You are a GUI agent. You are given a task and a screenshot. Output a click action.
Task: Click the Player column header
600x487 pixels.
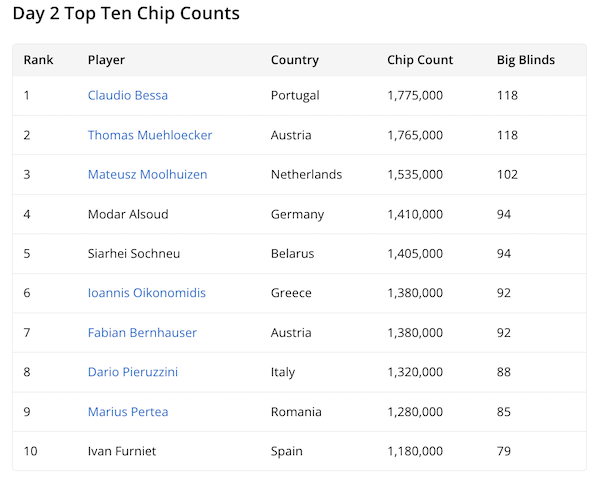coord(106,60)
